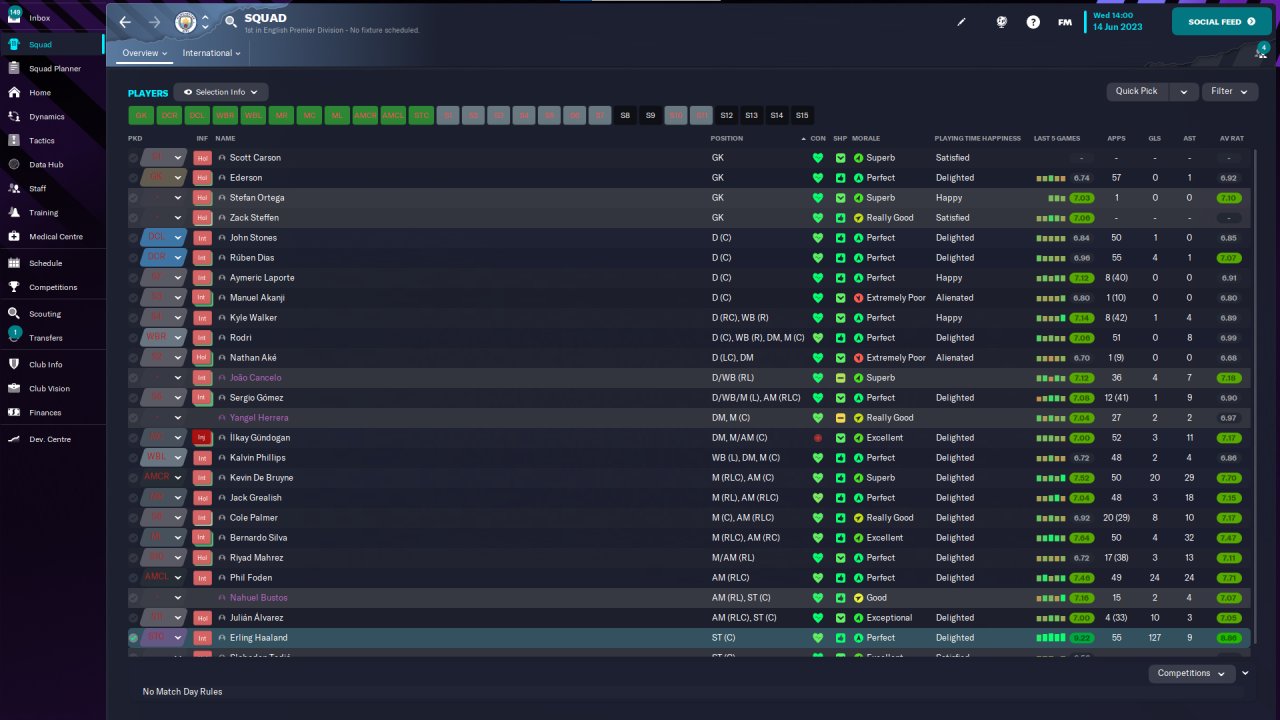Navigate forward with the right arrow
This screenshot has height=720, width=1280.
(x=154, y=22)
